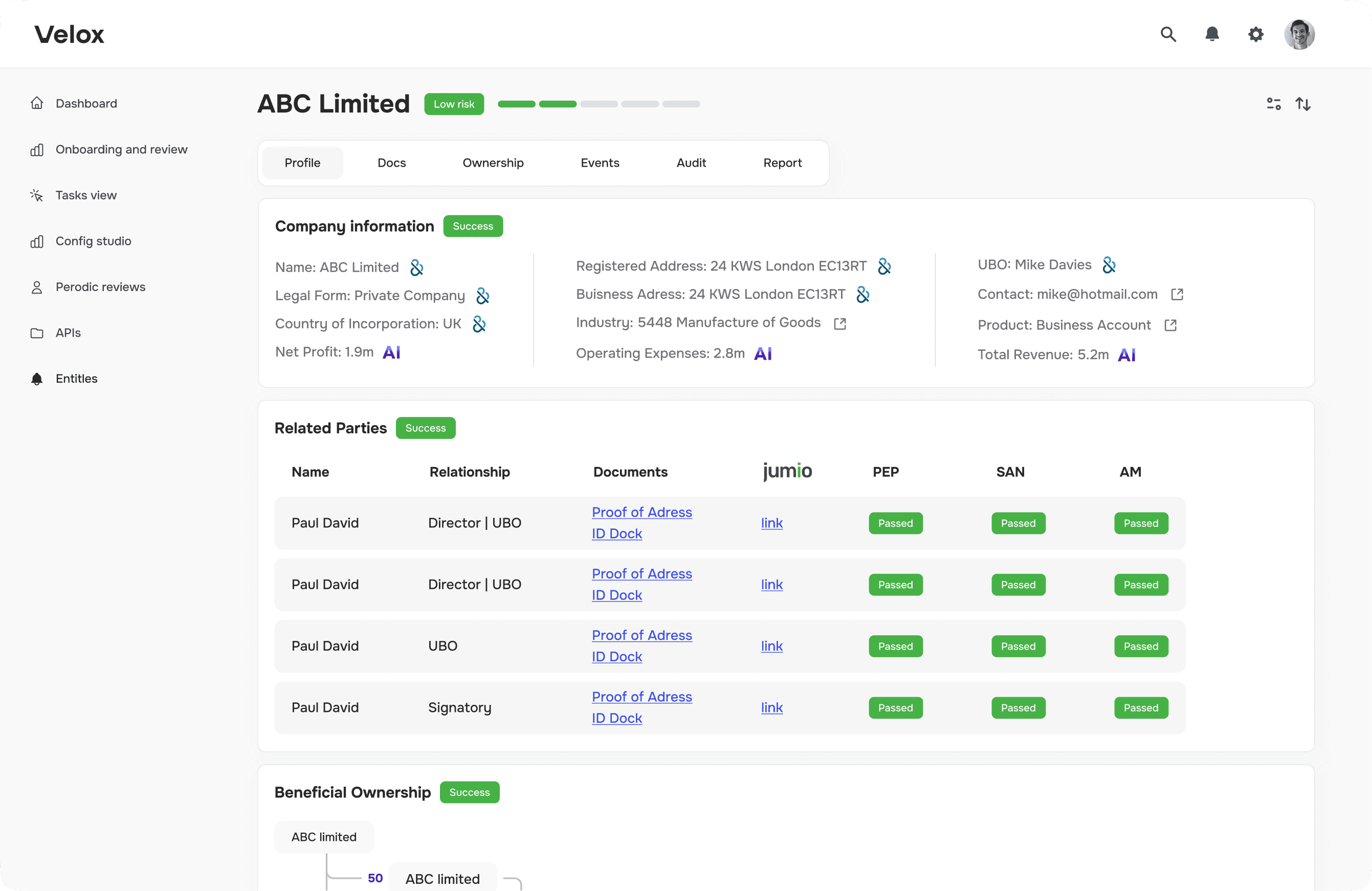Open external link icon beside Contact email
The image size is (1372, 891).
(x=1177, y=295)
